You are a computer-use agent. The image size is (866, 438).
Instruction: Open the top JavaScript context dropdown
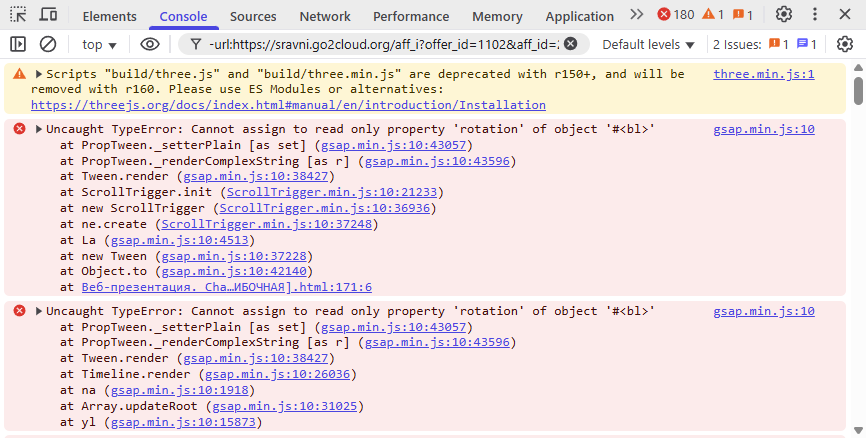(99, 44)
